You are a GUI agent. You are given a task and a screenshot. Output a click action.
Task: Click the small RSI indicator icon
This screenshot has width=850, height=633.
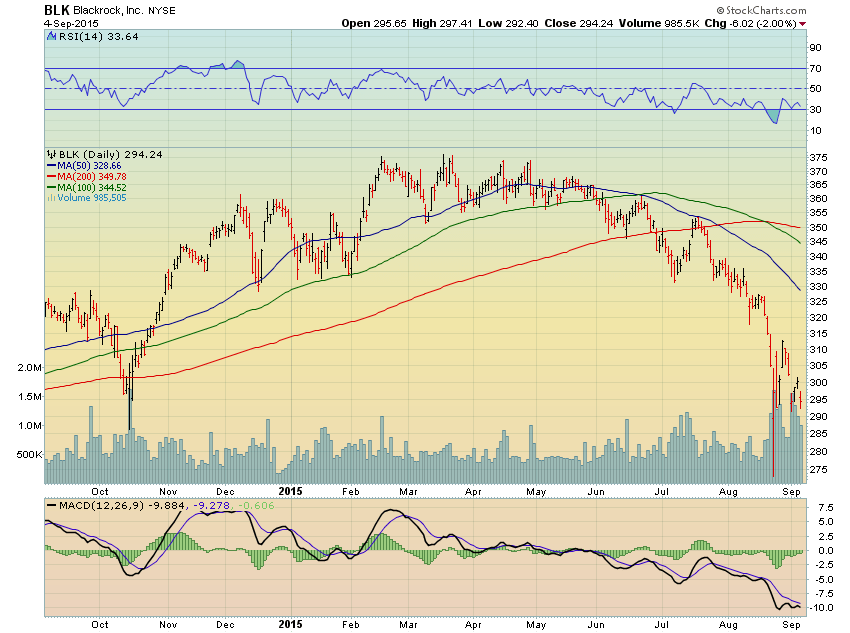click(51, 36)
